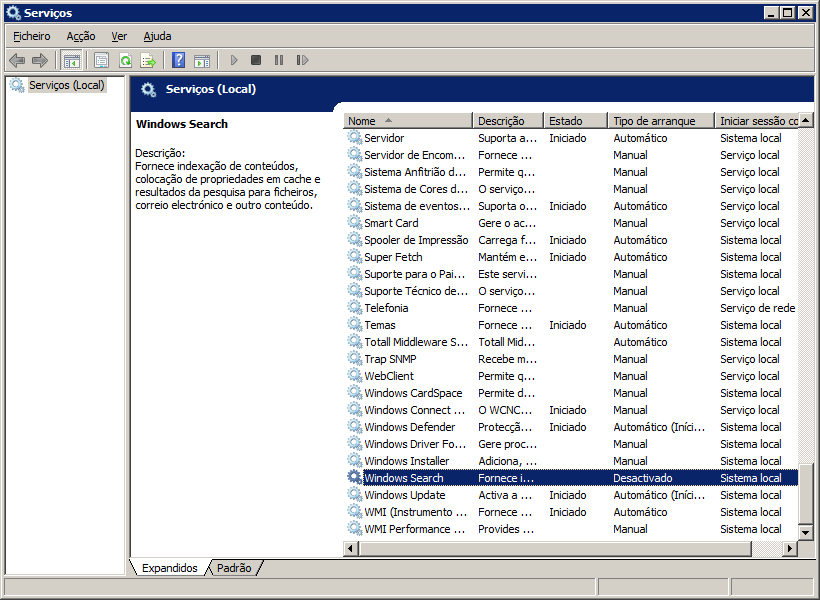This screenshot has height=600, width=820.
Task: Open the Properties toolbar icon
Action: [x=101, y=60]
